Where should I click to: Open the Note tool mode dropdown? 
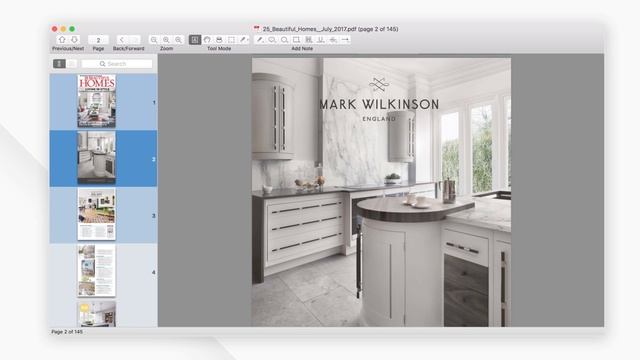(244, 40)
